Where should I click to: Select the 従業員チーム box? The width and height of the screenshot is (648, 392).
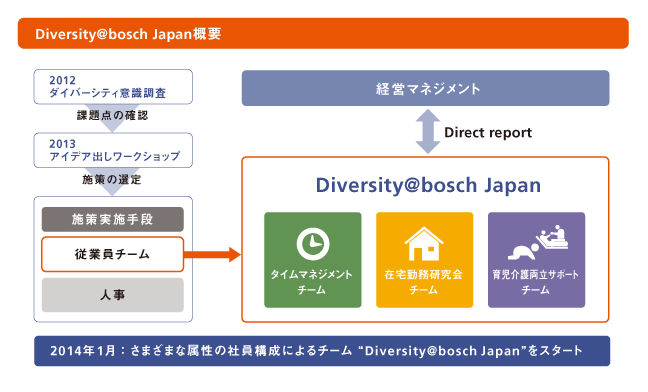click(x=112, y=254)
